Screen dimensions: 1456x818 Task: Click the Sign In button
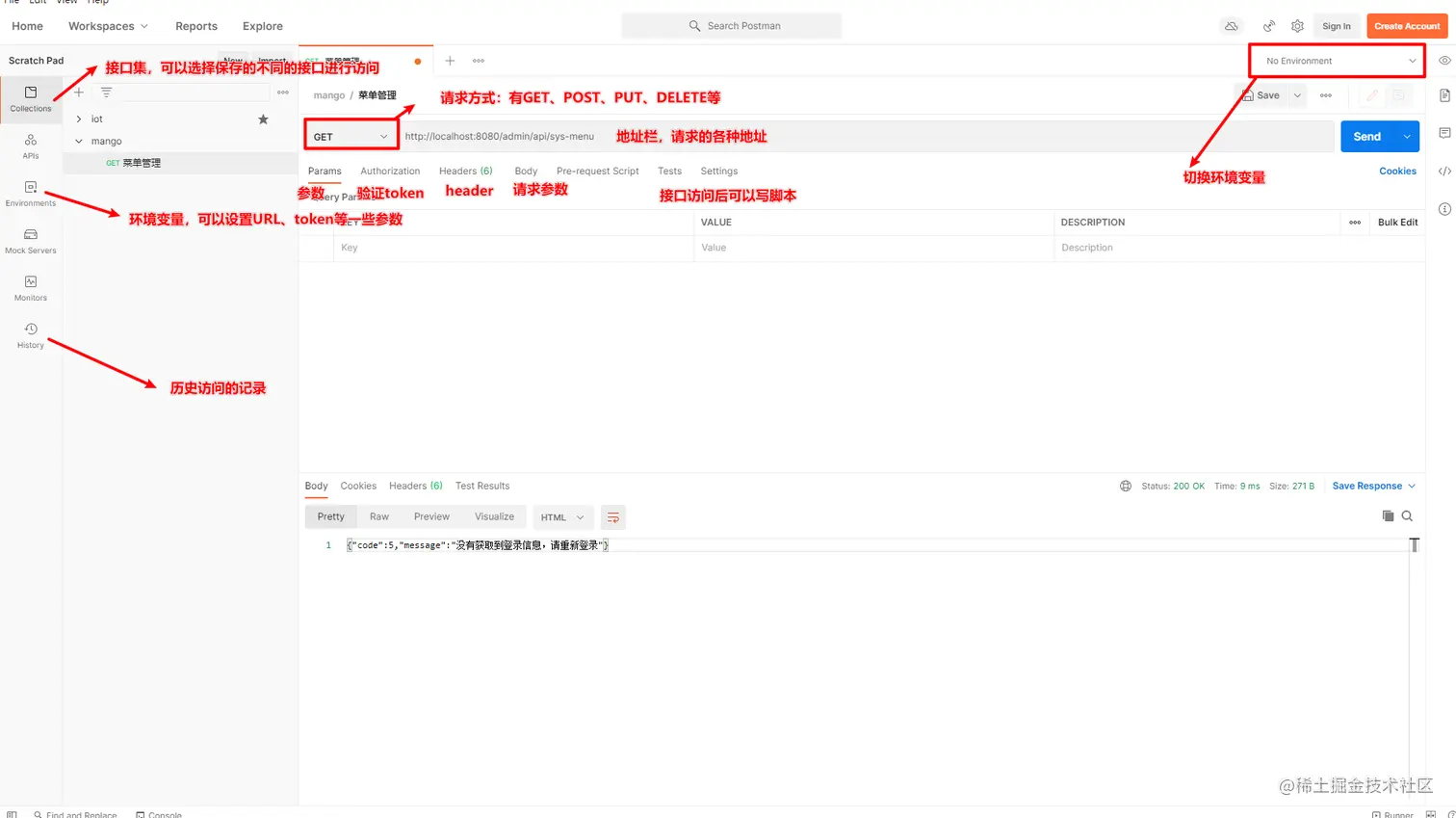coord(1337,26)
